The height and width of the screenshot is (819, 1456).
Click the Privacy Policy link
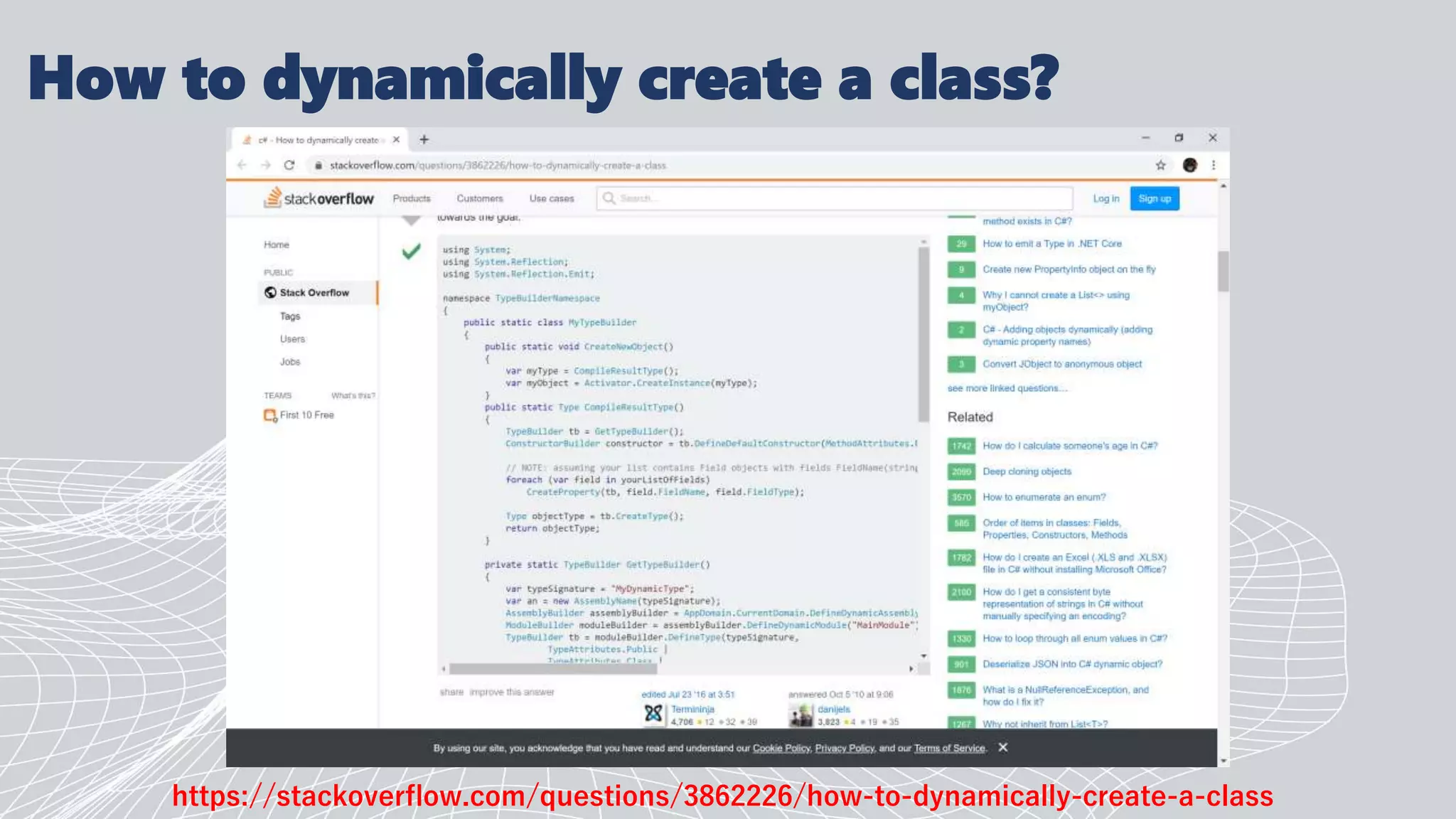(x=845, y=748)
